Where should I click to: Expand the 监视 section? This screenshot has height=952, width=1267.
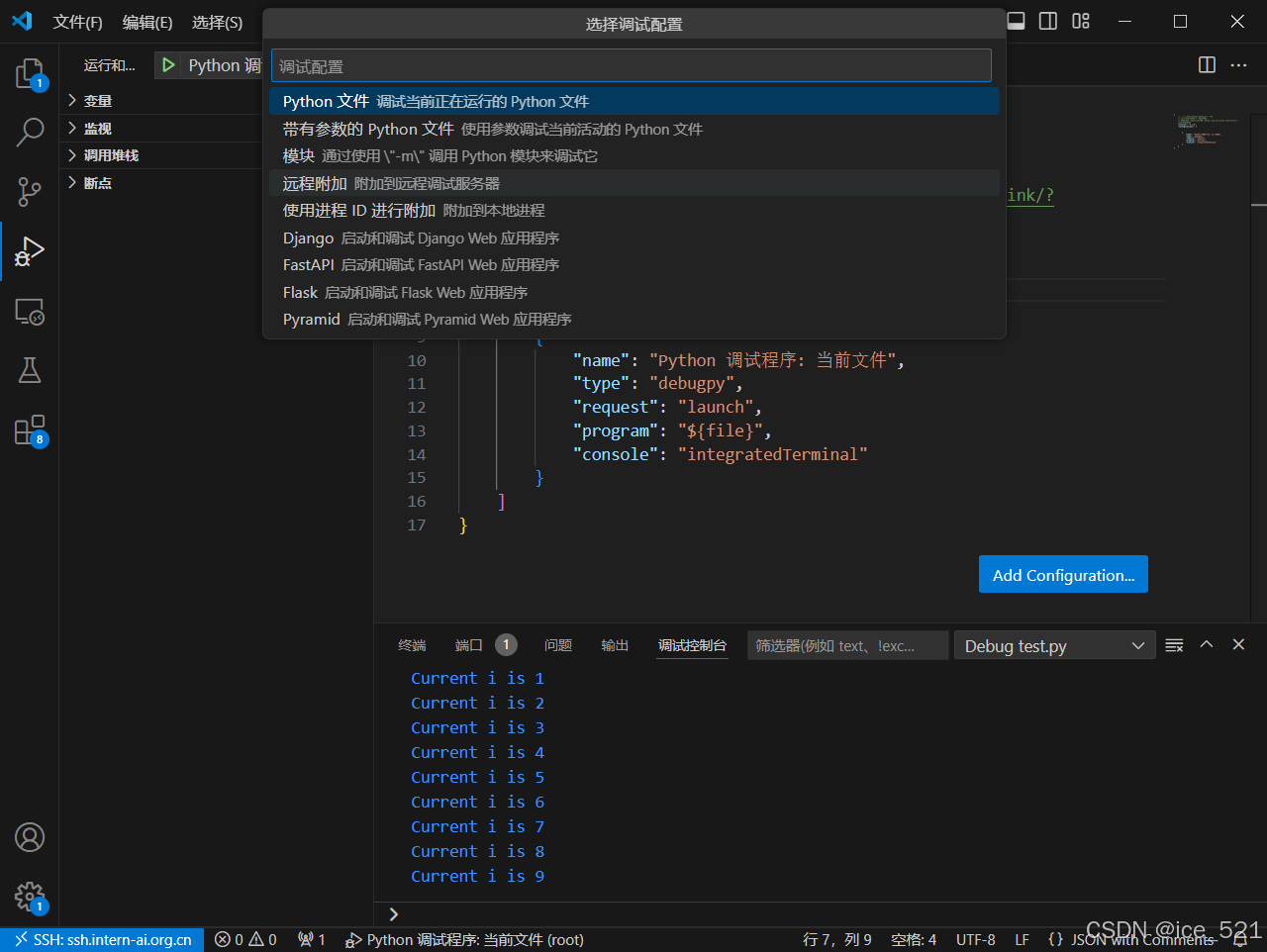(97, 129)
